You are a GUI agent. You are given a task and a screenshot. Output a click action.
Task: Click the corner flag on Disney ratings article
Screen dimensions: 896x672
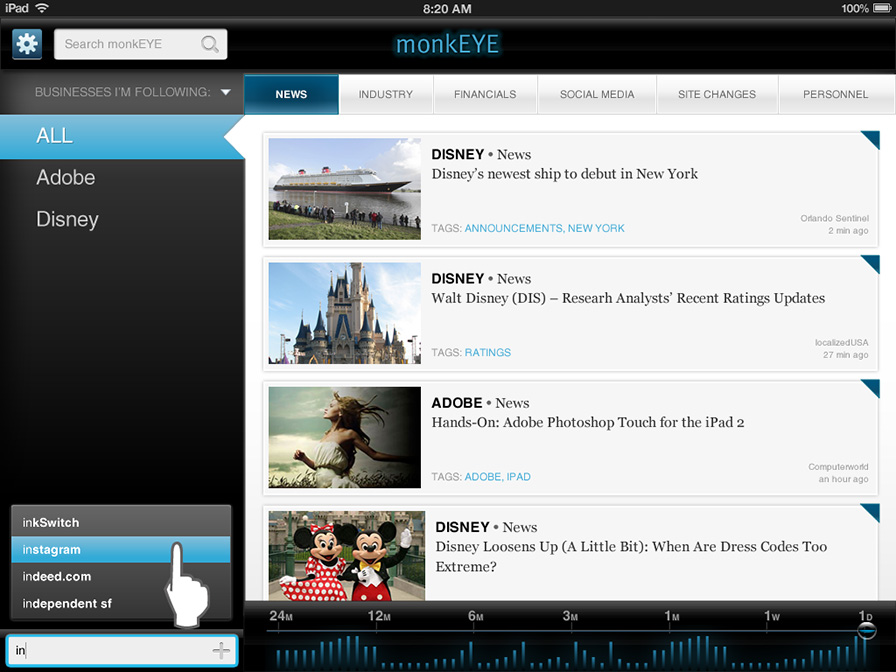(x=869, y=265)
